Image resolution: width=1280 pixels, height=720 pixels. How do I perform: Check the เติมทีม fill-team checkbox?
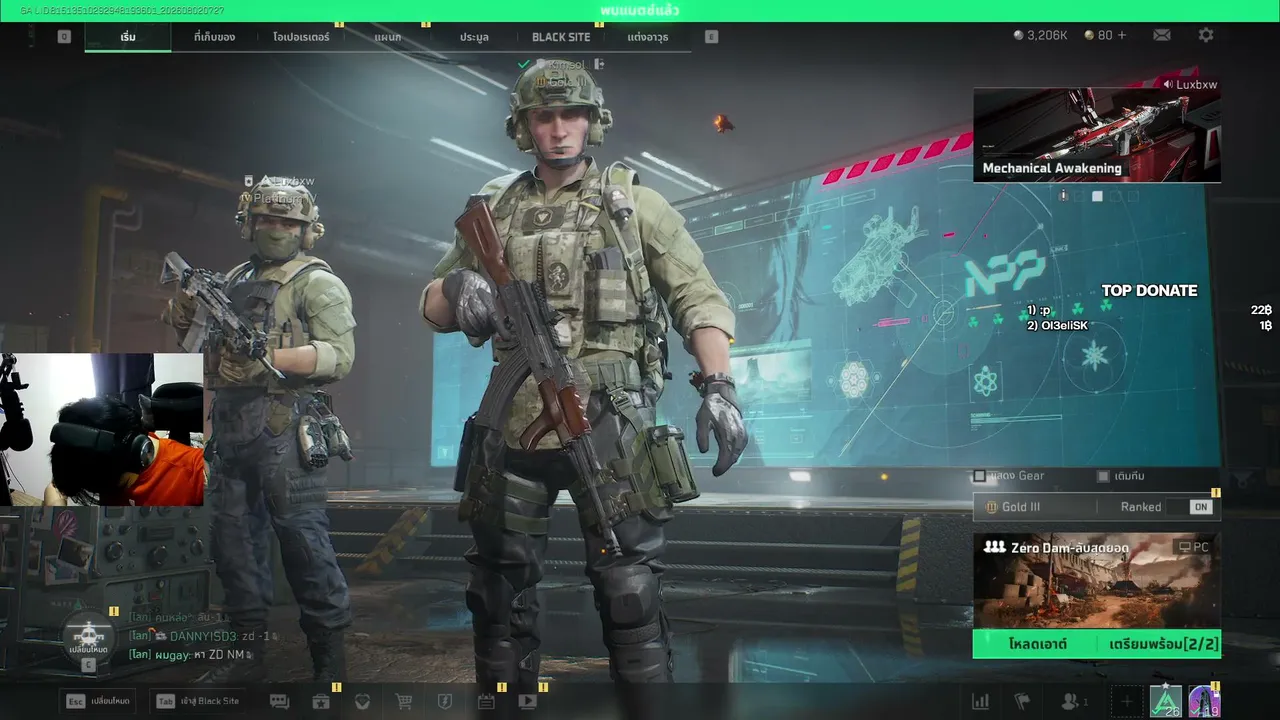coord(1103,476)
